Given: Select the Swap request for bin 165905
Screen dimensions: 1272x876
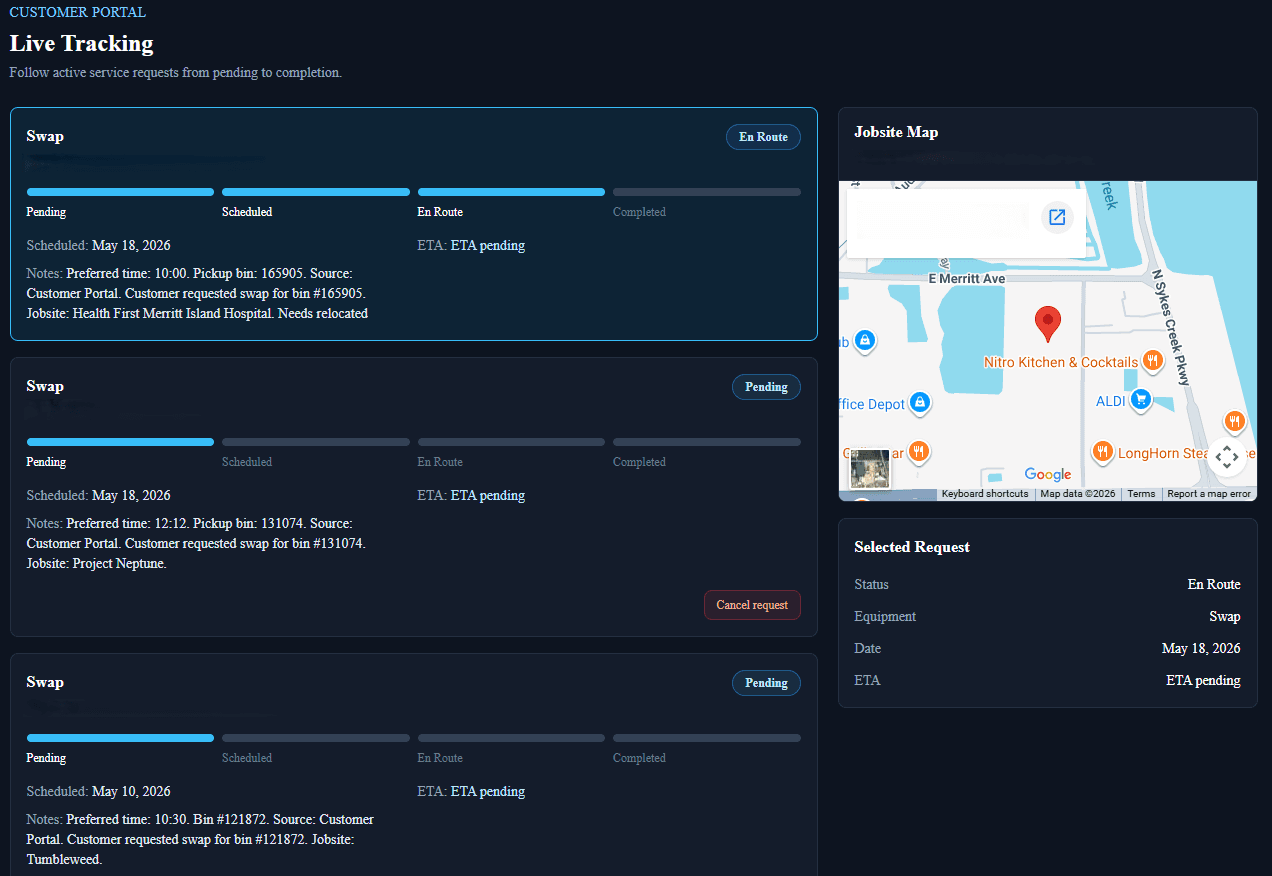Looking at the screenshot, I should coord(414,224).
